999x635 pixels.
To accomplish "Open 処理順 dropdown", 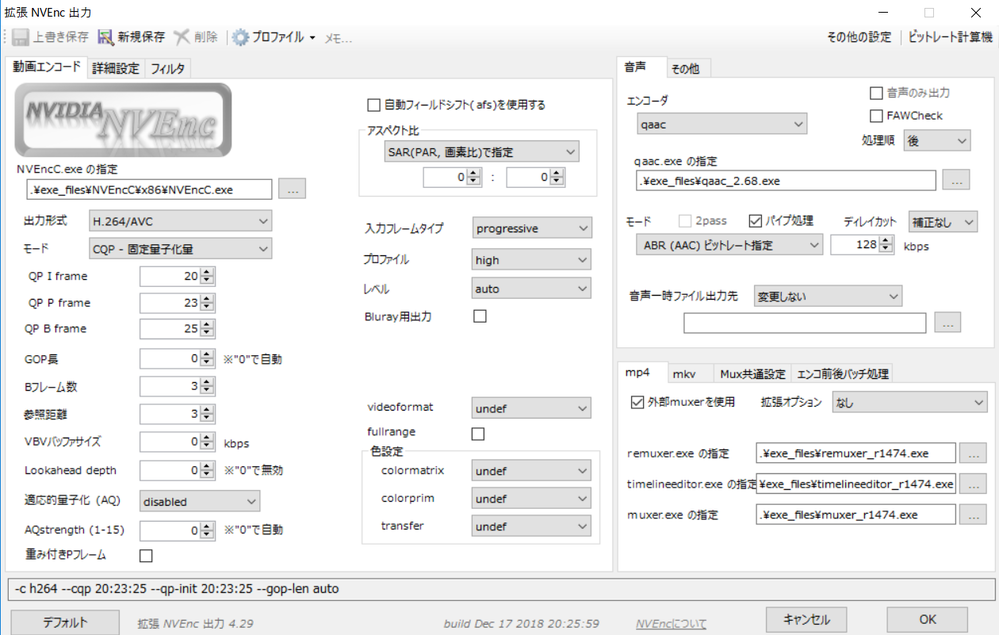I will [x=937, y=141].
